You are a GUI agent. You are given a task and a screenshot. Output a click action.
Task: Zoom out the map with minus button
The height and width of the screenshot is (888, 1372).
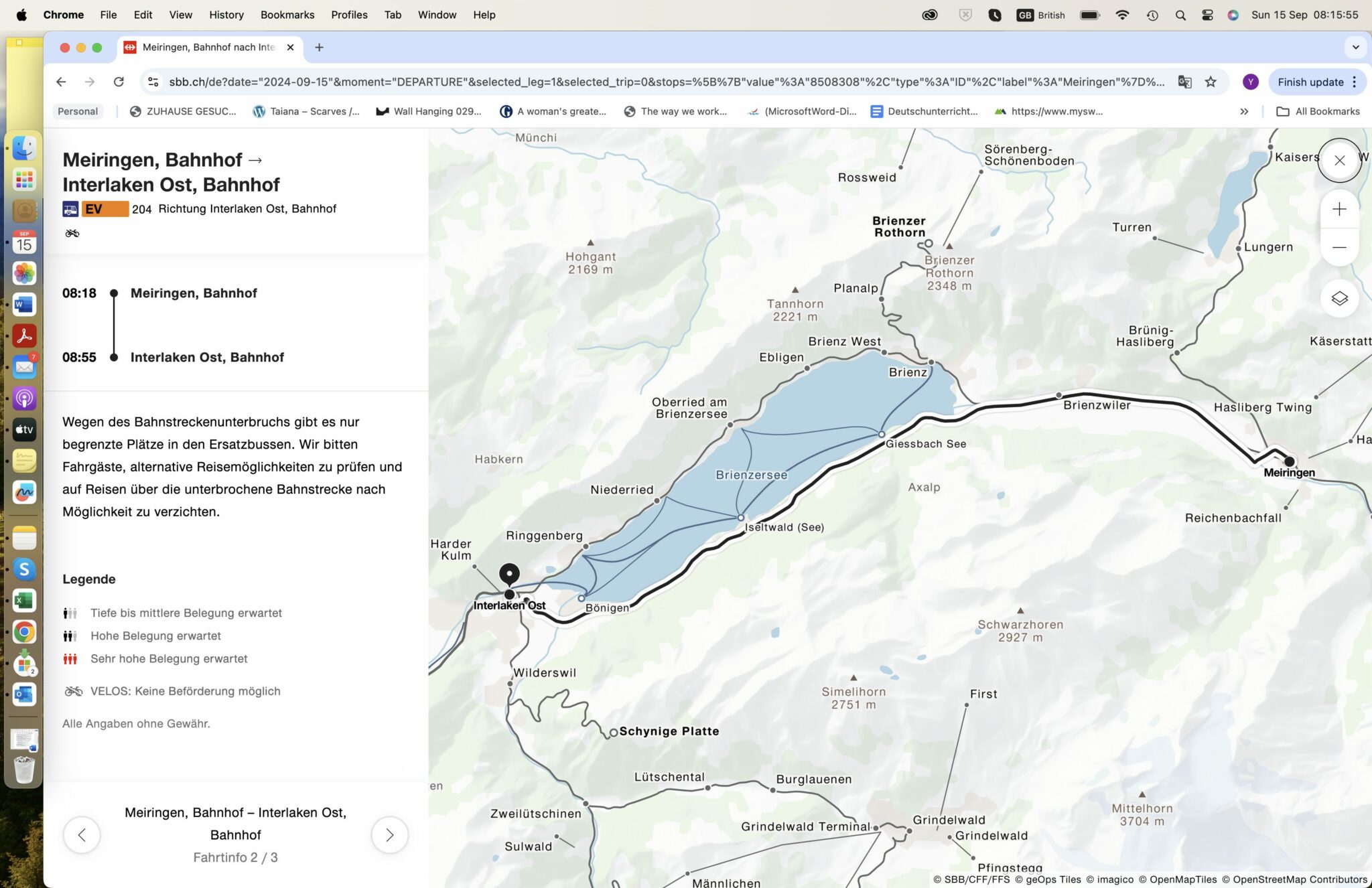(x=1339, y=248)
